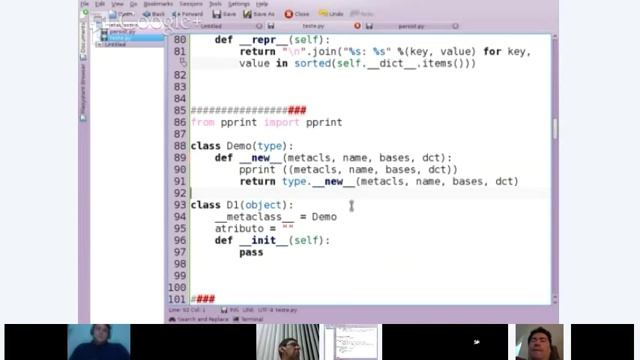Viewport: 640px width, 360px height.
Task: Close the persist.py tab via its round button
Action: (456, 26)
